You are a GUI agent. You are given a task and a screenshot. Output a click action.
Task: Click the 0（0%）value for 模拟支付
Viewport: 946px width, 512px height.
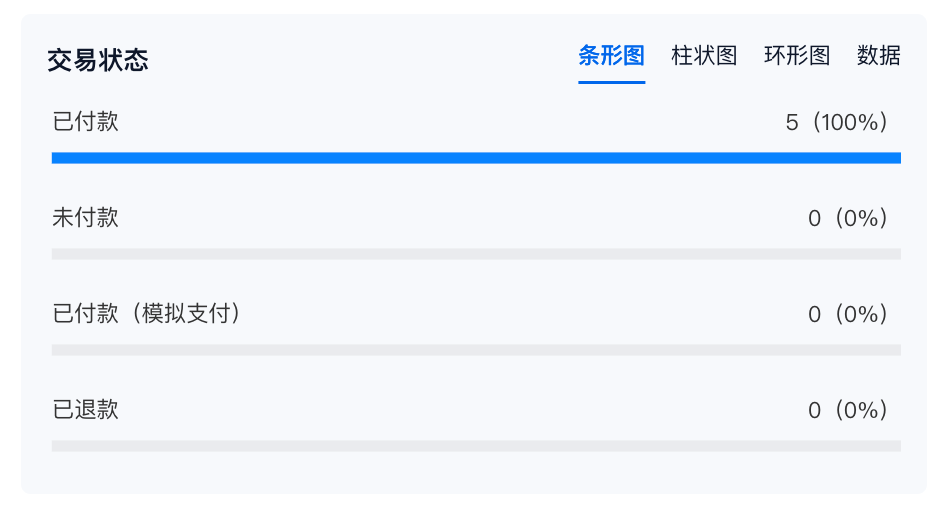tap(848, 314)
